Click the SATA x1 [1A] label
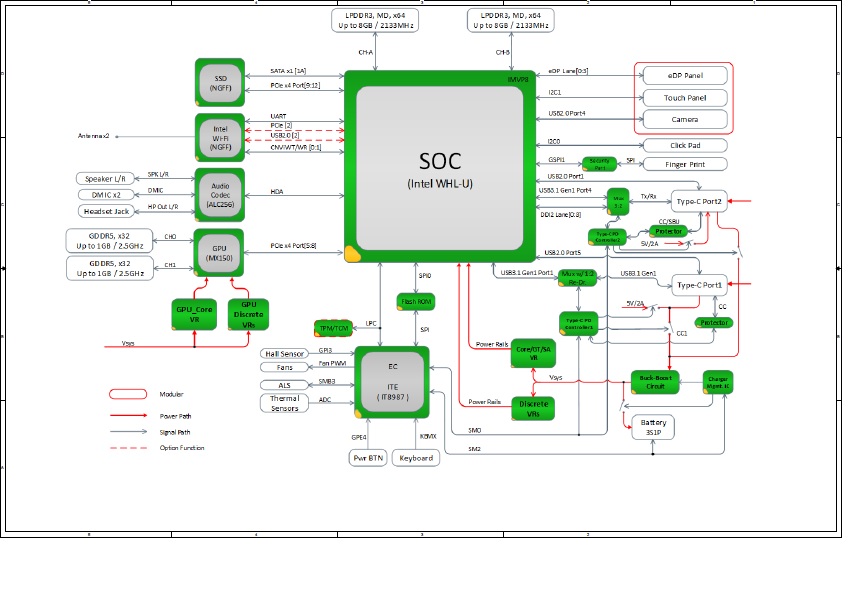The image size is (851, 601). coord(288,71)
